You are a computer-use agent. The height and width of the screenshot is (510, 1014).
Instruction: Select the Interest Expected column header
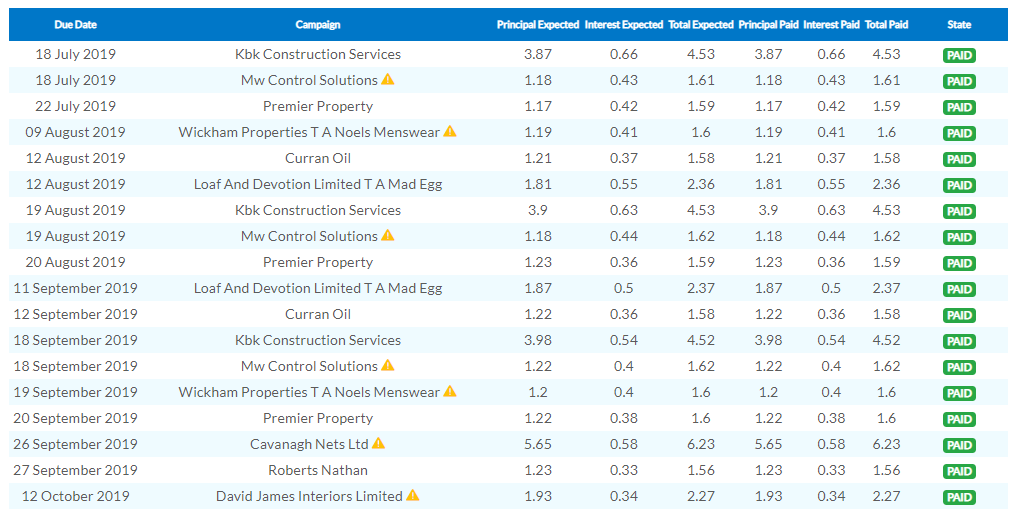pos(624,24)
